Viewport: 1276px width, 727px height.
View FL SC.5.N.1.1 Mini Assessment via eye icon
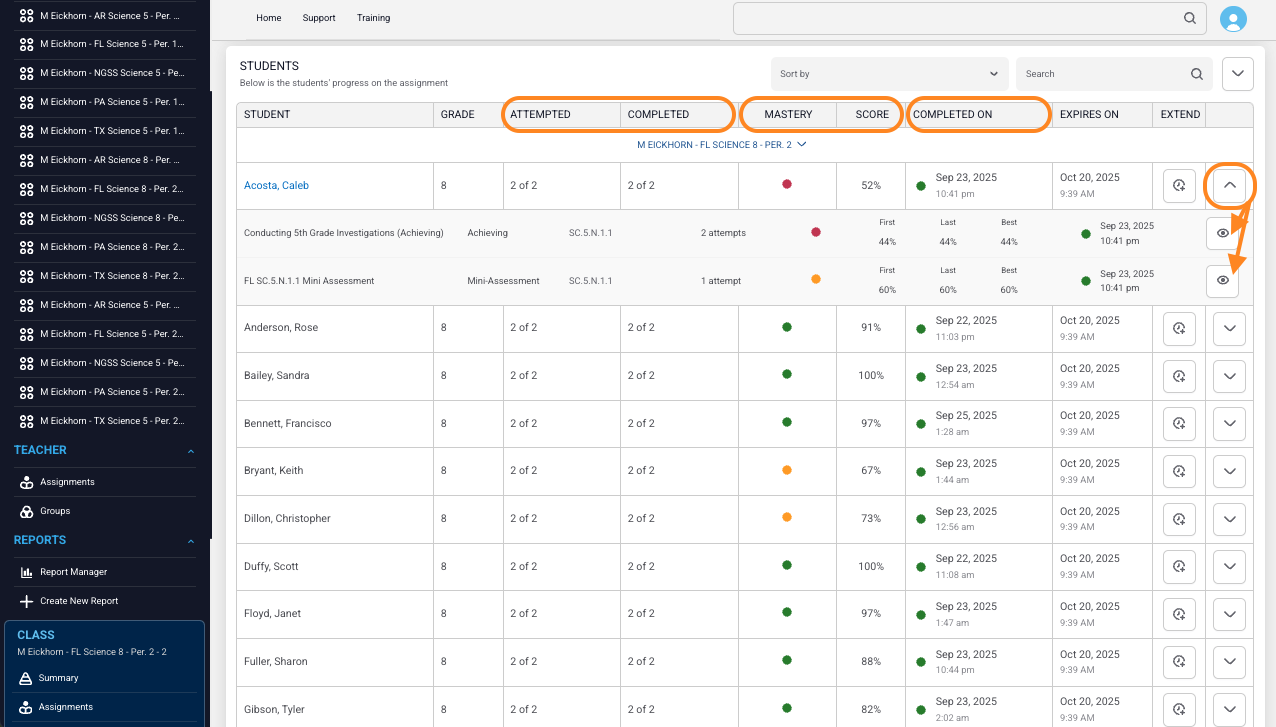coord(1222,281)
